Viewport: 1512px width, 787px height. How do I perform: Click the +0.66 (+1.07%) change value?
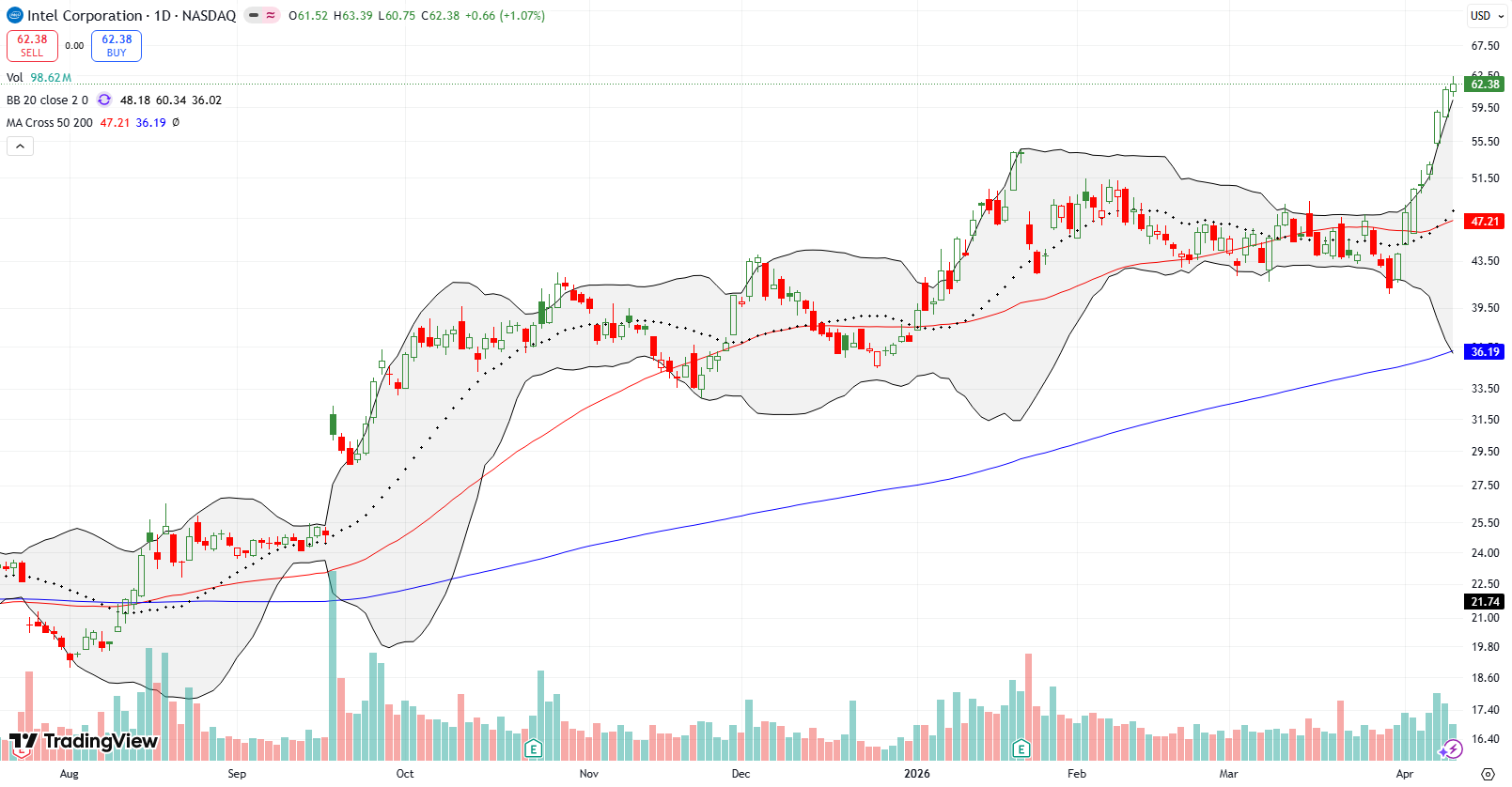[x=506, y=15]
